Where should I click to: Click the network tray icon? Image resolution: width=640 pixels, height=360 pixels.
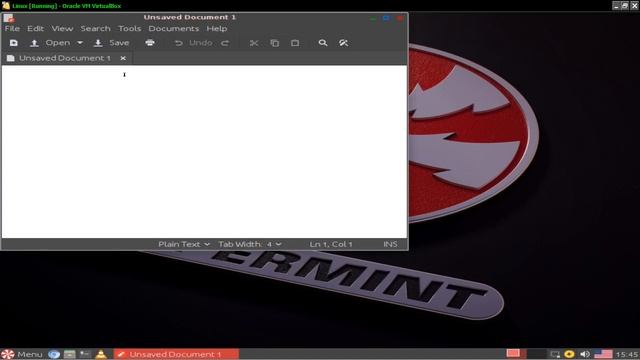(555, 354)
